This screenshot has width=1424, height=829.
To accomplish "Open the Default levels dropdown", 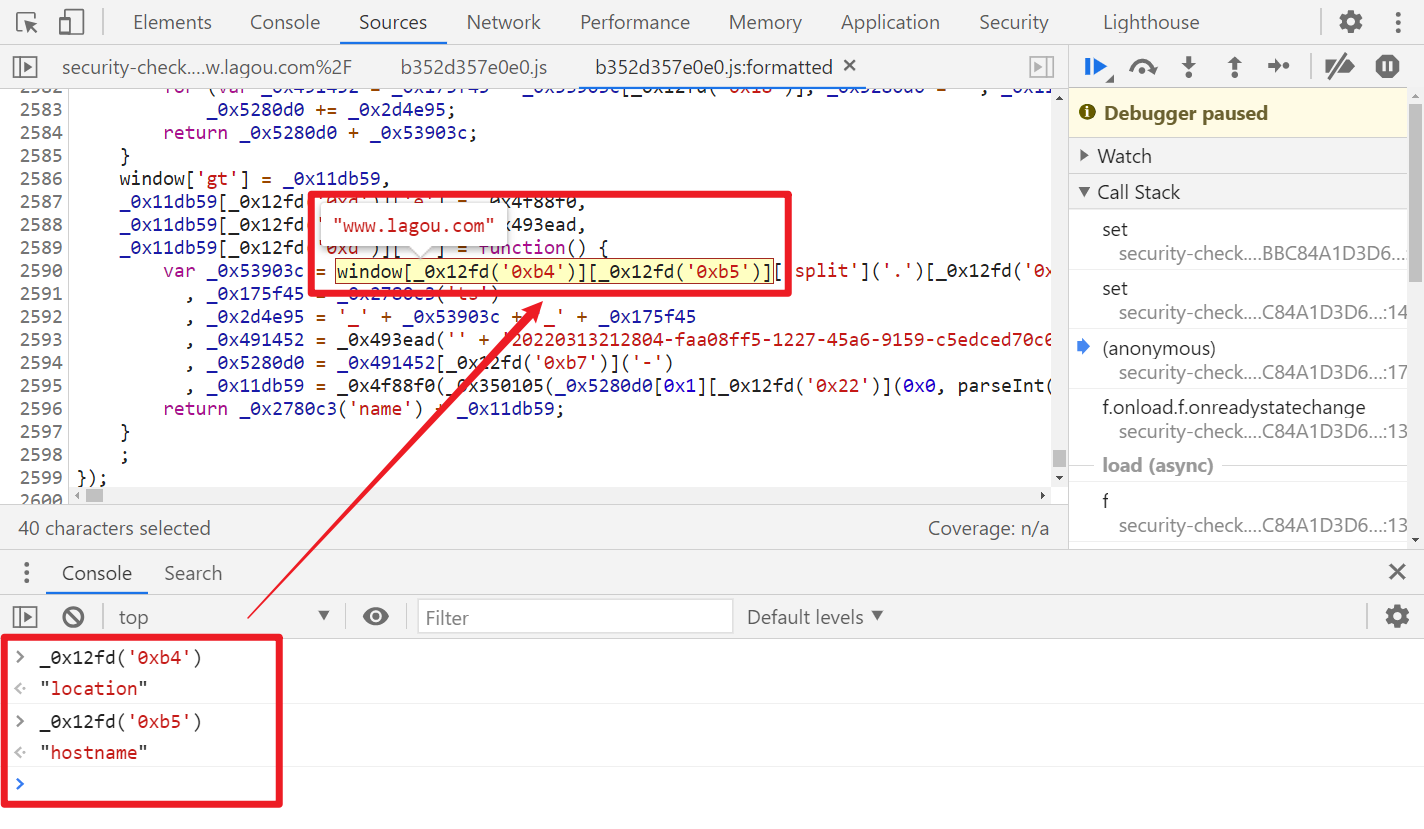I will point(815,617).
